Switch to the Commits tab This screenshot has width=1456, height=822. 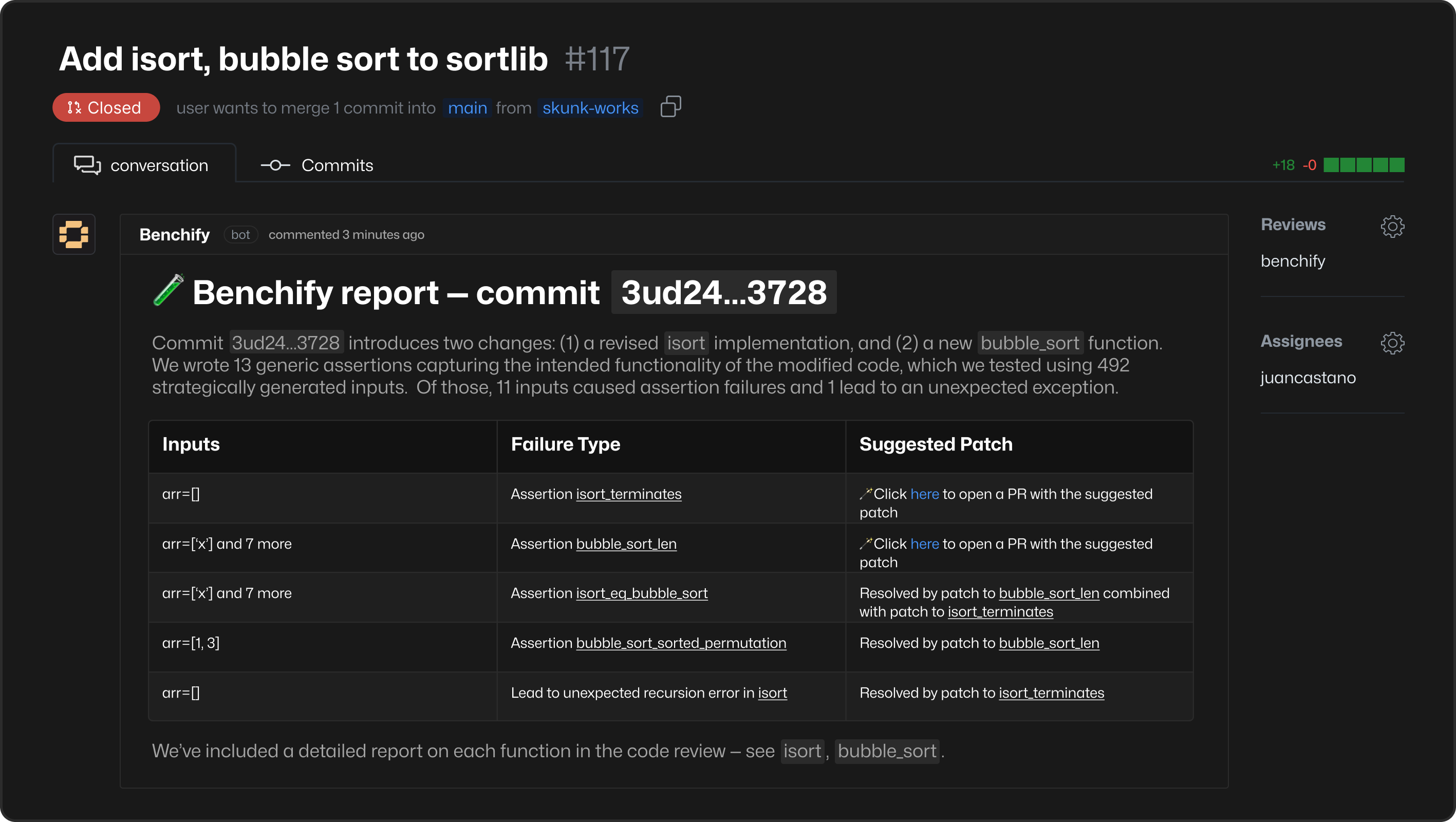coord(337,165)
